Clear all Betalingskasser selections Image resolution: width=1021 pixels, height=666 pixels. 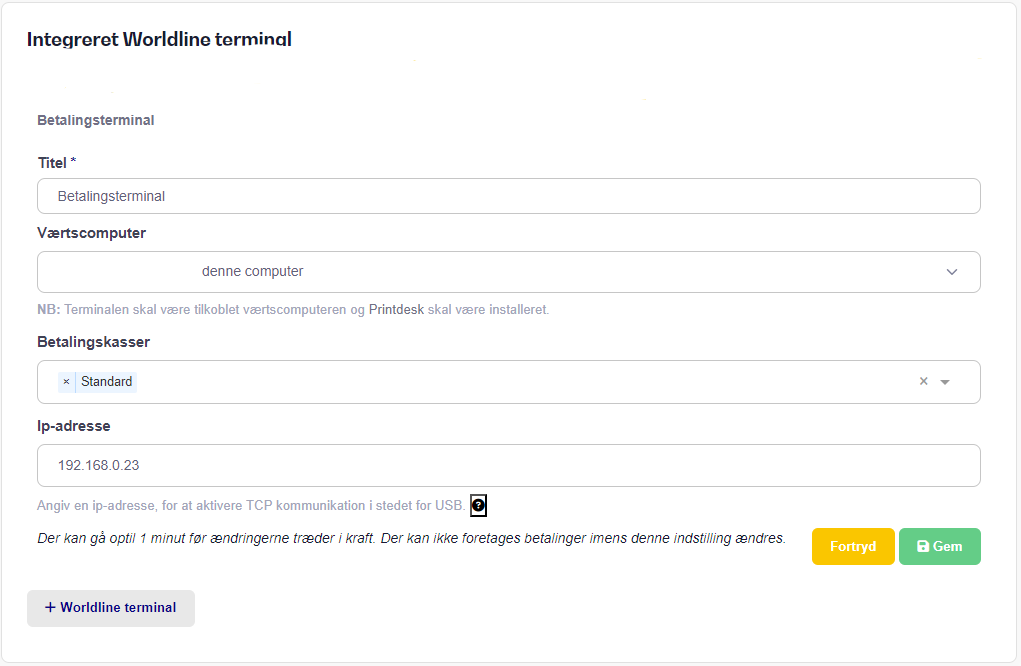pos(923,382)
